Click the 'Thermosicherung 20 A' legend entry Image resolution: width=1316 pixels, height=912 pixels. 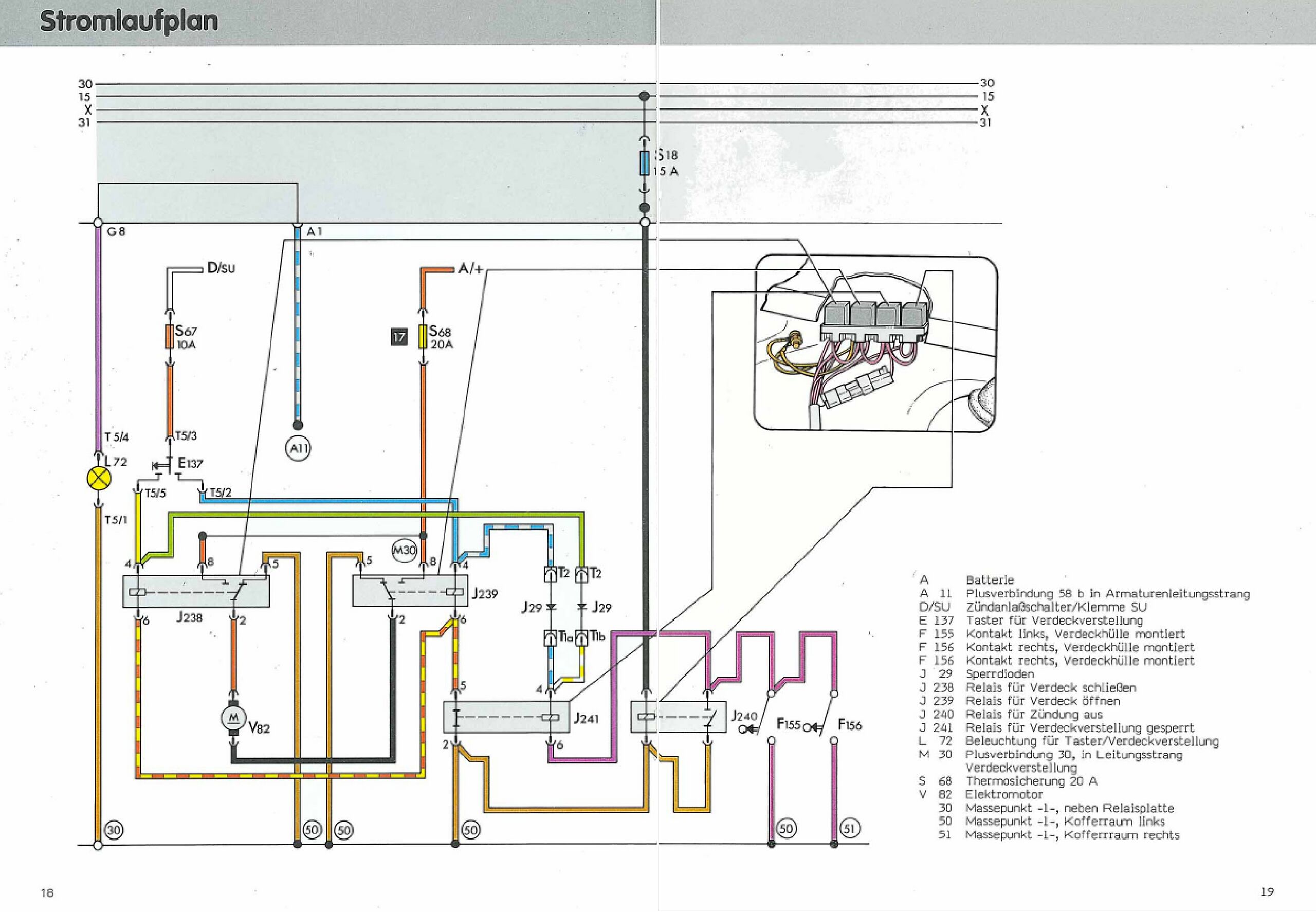(1031, 781)
